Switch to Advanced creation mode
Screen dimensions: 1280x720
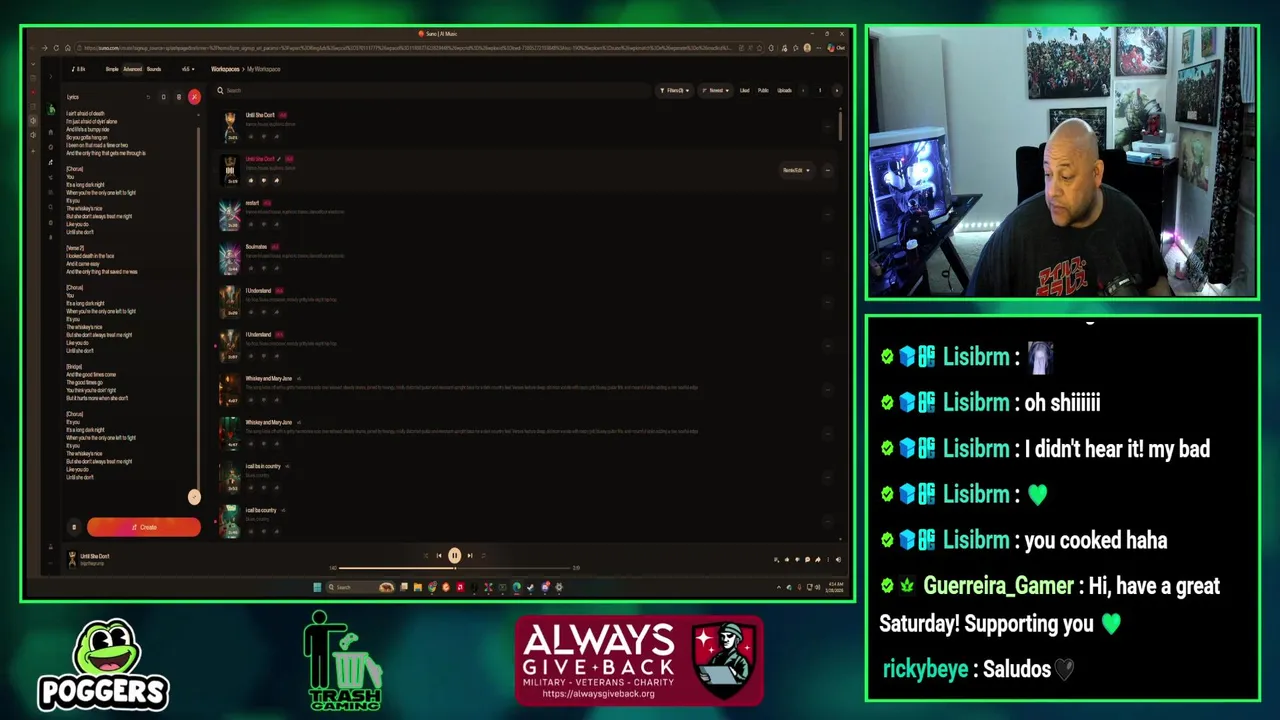[x=132, y=69]
